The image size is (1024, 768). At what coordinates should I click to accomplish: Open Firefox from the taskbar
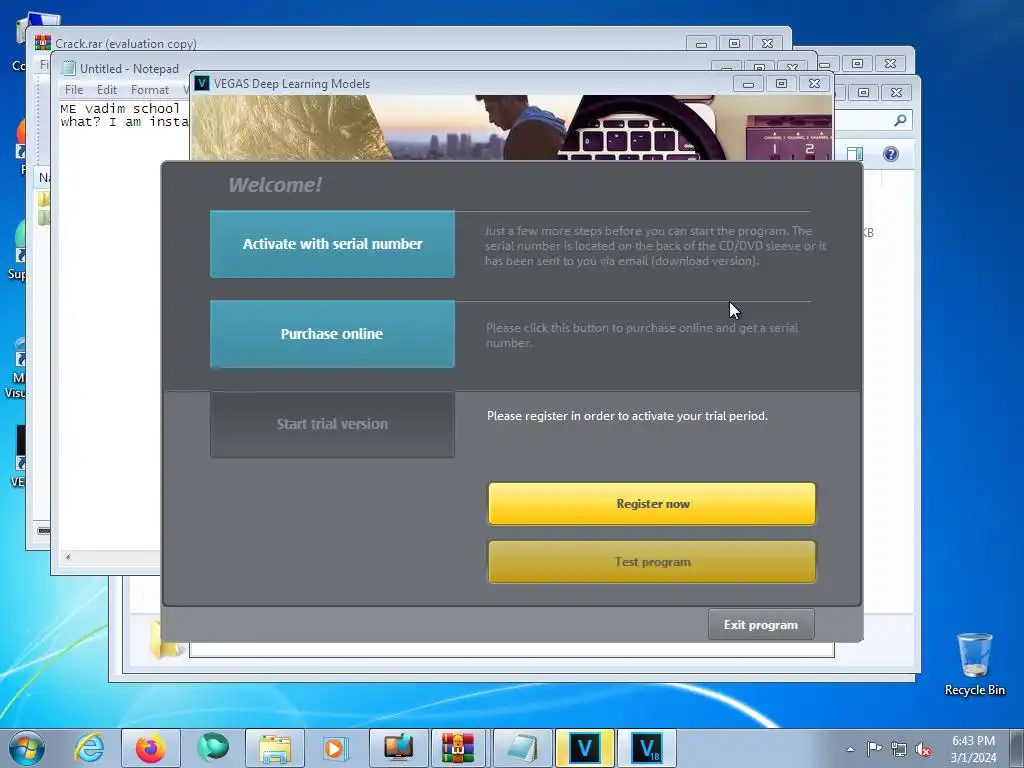point(150,748)
